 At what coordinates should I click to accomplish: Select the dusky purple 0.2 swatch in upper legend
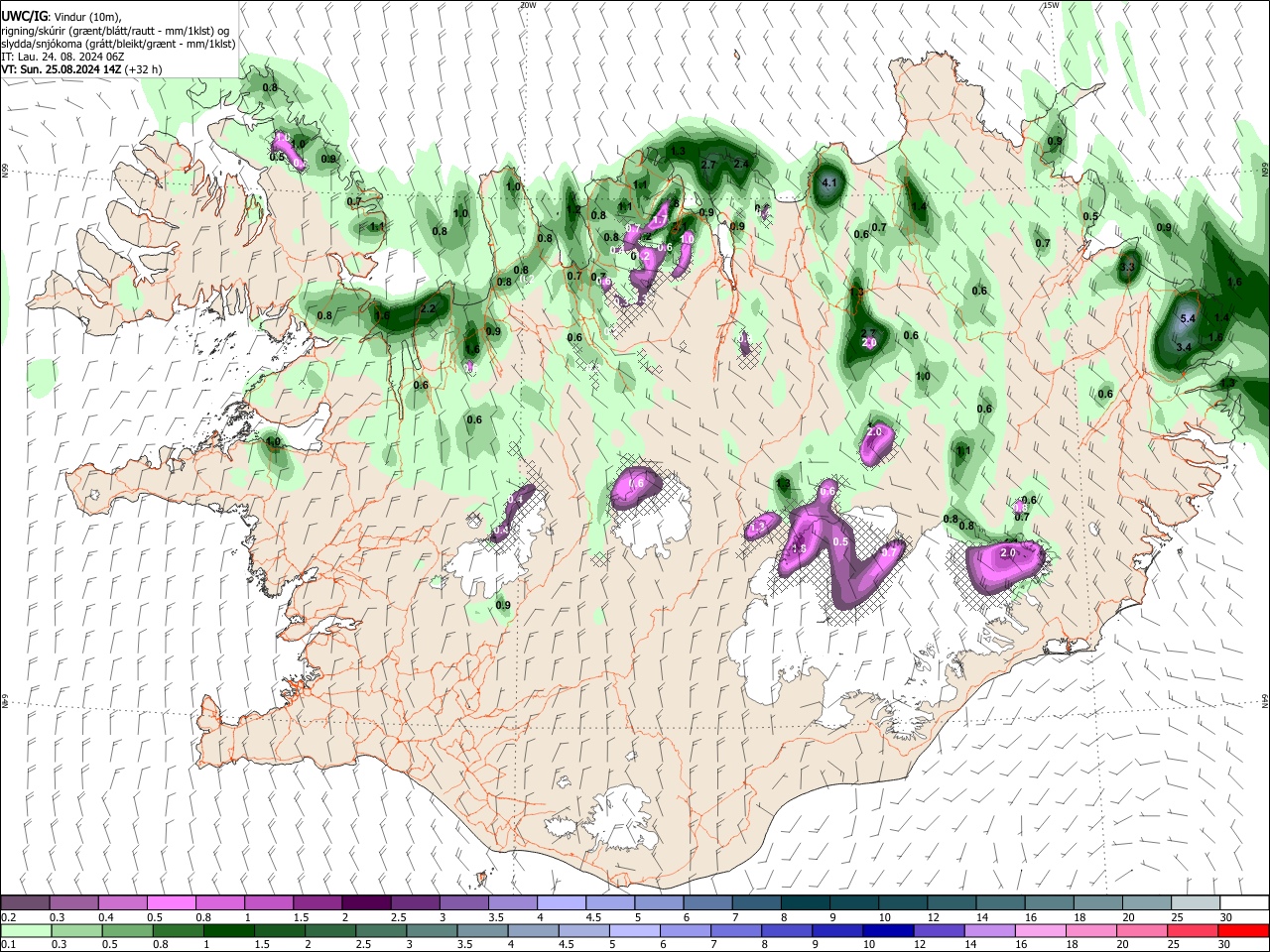(26, 903)
